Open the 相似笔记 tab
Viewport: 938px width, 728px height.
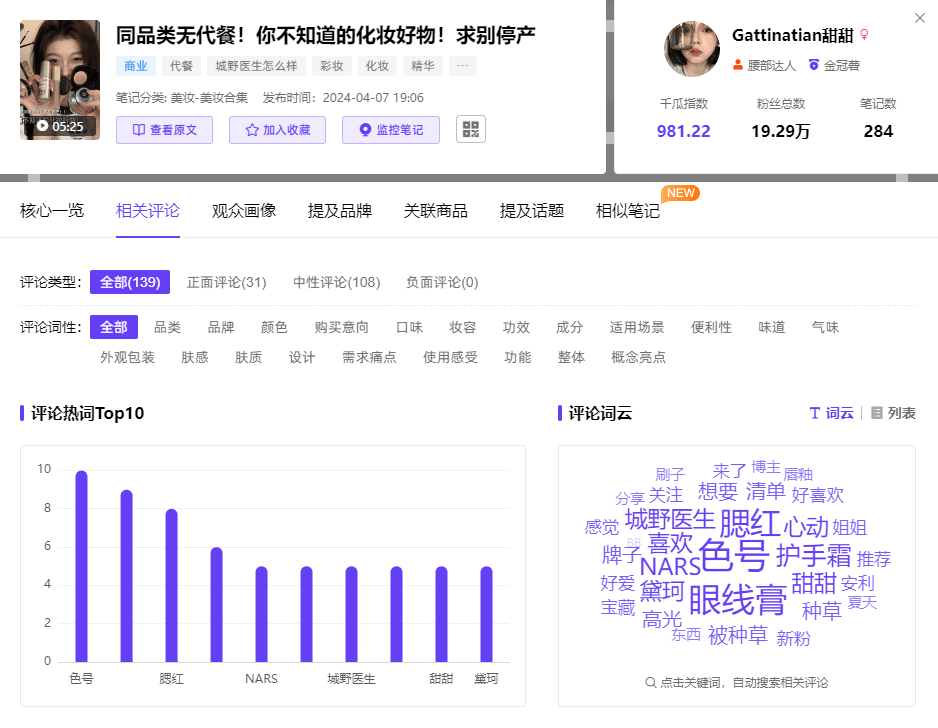[628, 211]
